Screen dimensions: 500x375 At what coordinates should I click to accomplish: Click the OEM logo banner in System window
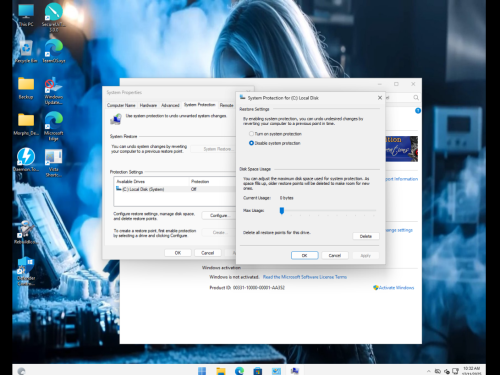pyautogui.click(x=402, y=149)
